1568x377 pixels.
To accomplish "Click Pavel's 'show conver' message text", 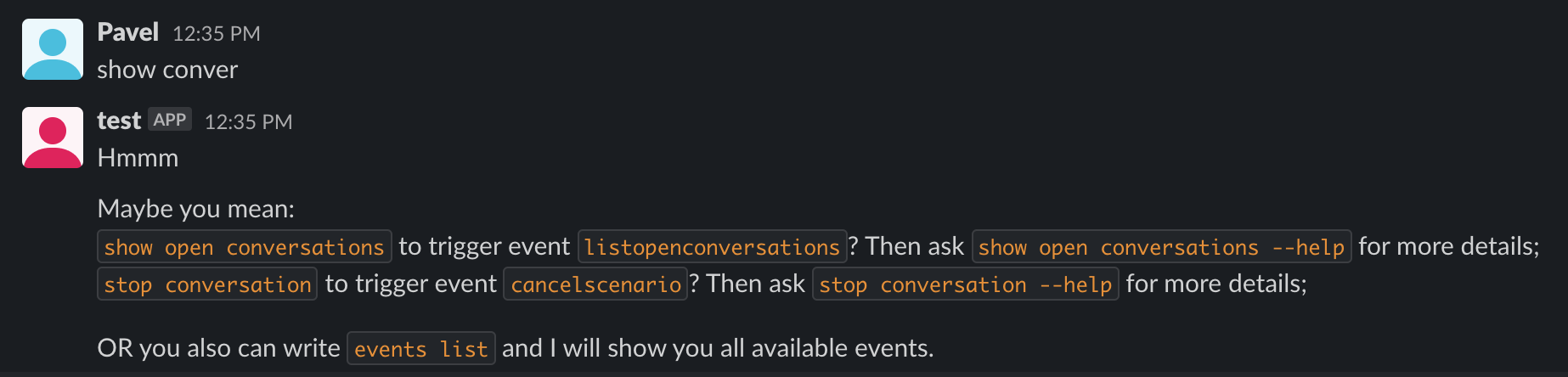I will [167, 70].
